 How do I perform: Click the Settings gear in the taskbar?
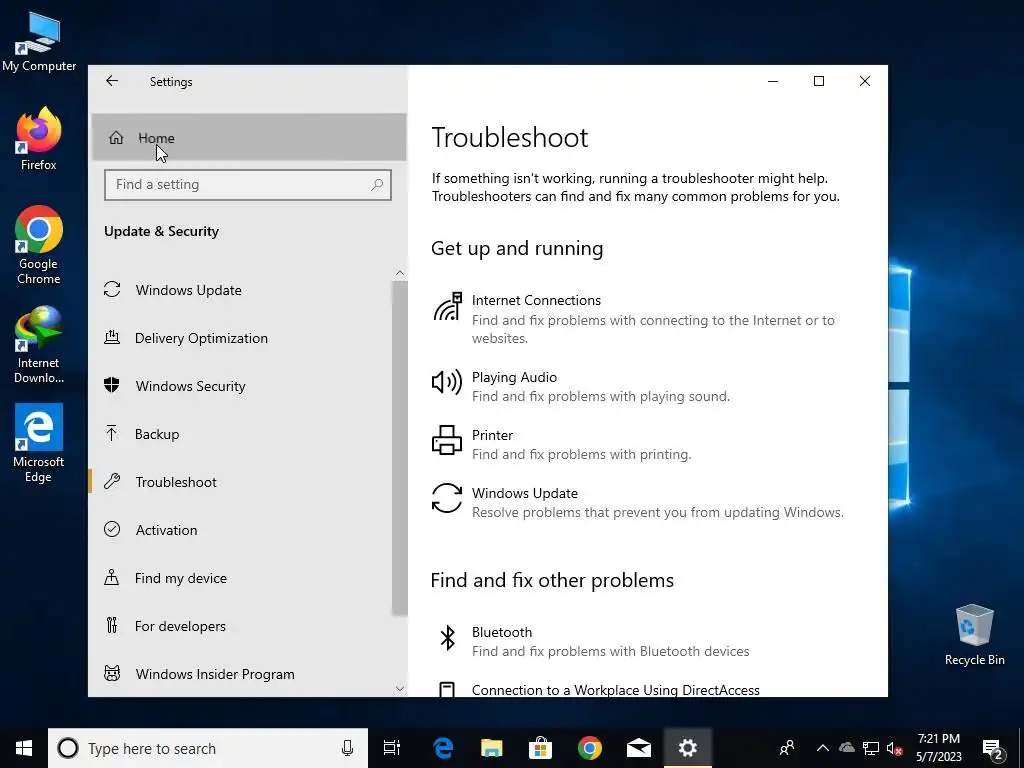pyautogui.click(x=688, y=748)
